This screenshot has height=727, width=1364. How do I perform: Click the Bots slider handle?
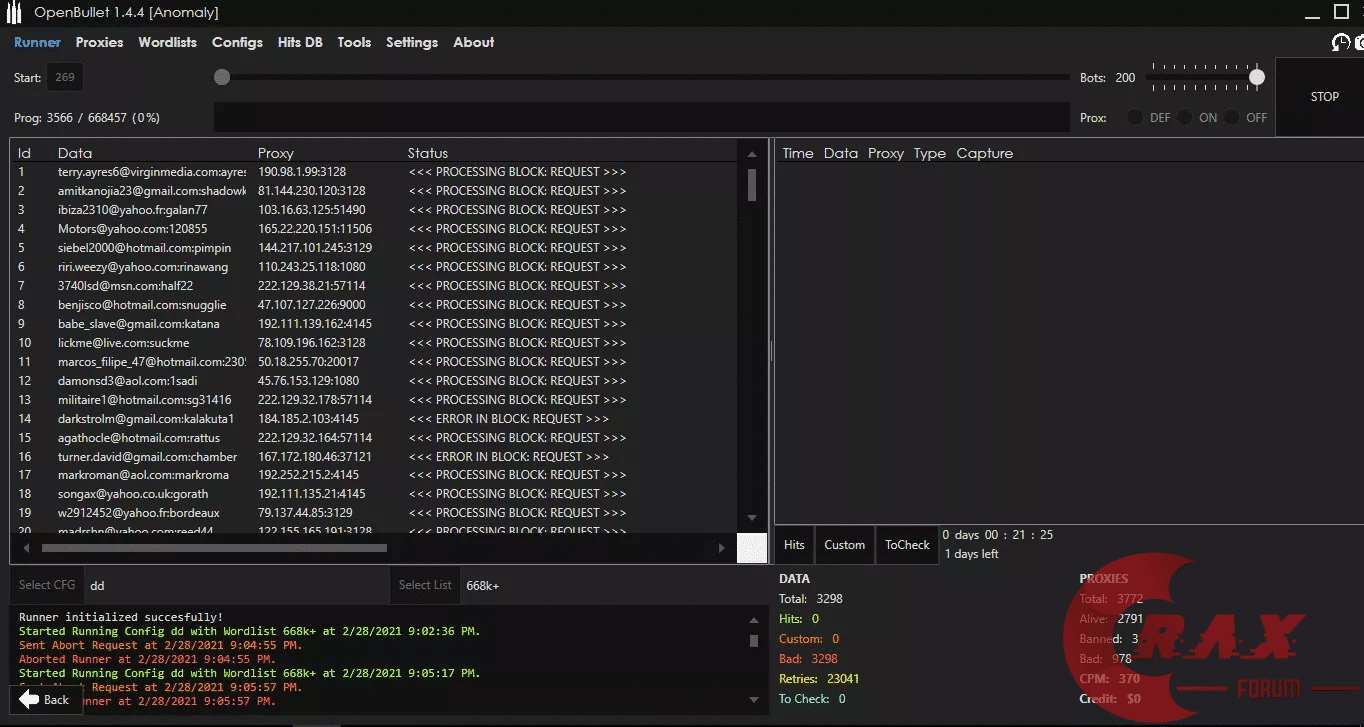[x=1257, y=77]
